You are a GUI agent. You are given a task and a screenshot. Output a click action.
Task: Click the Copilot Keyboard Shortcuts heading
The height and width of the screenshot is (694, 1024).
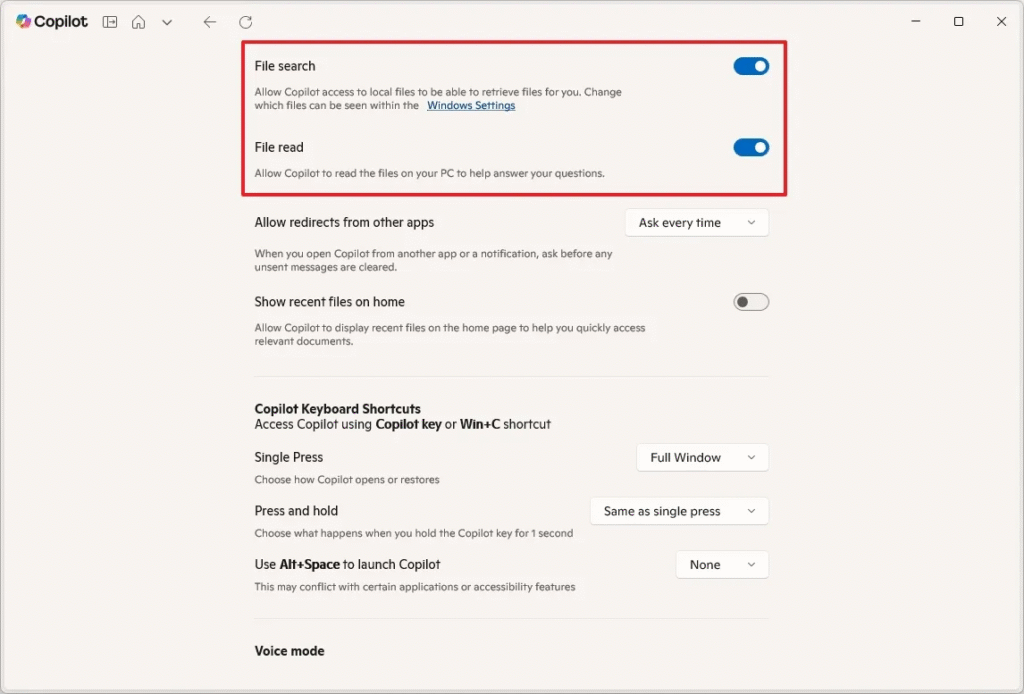click(337, 409)
